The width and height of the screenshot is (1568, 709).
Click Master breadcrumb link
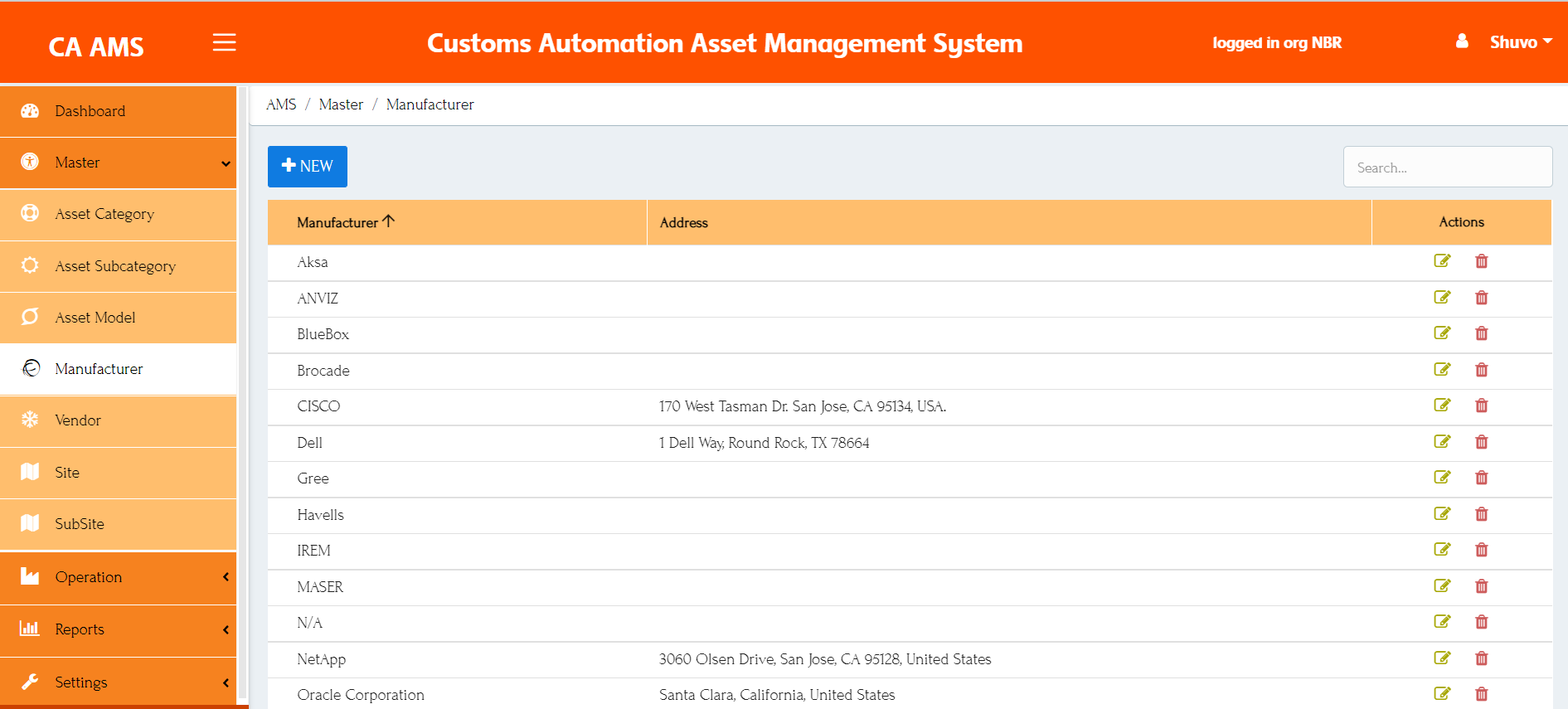pyautogui.click(x=341, y=104)
